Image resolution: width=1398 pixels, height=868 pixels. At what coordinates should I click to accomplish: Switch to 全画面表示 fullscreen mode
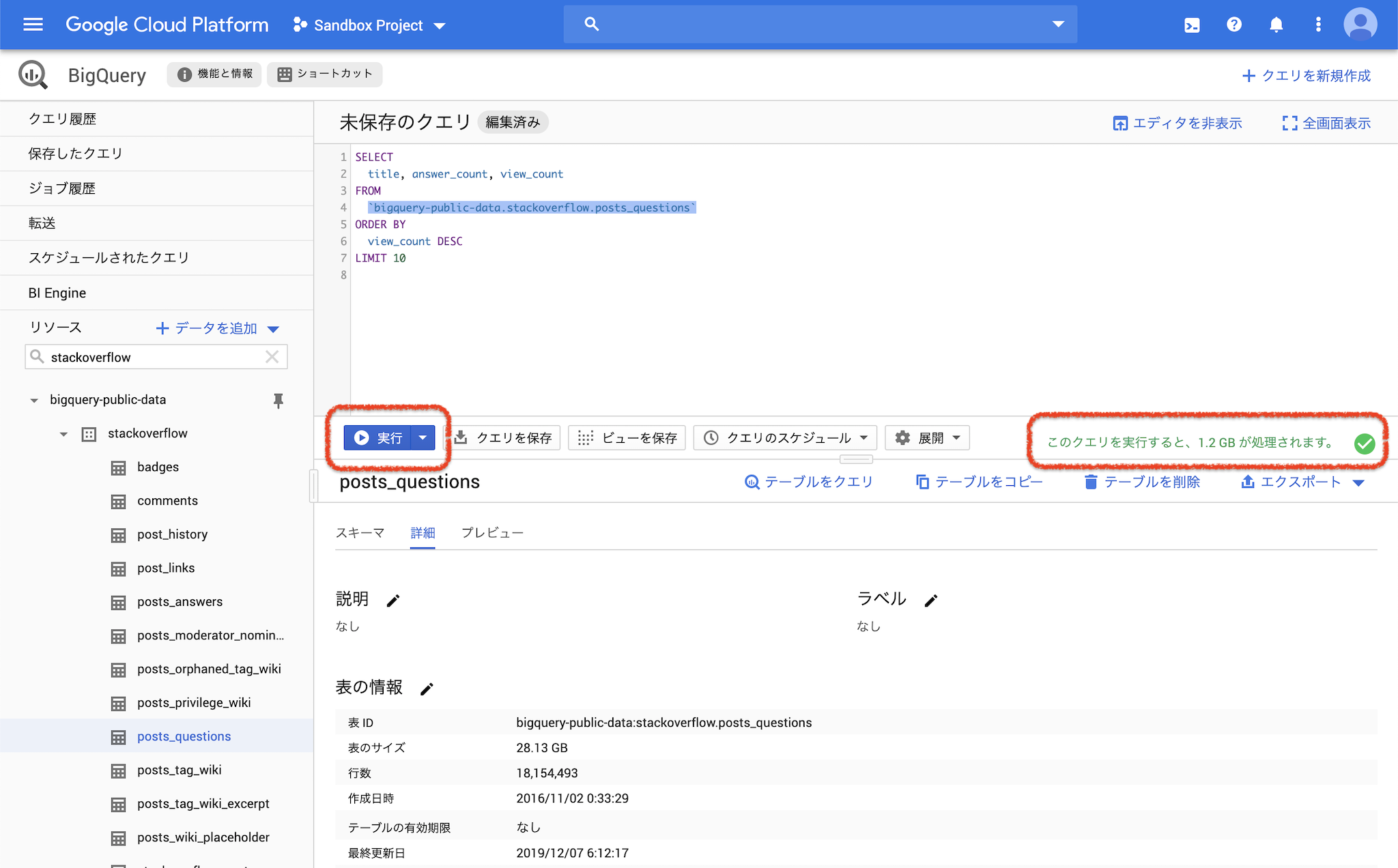coord(1326,123)
